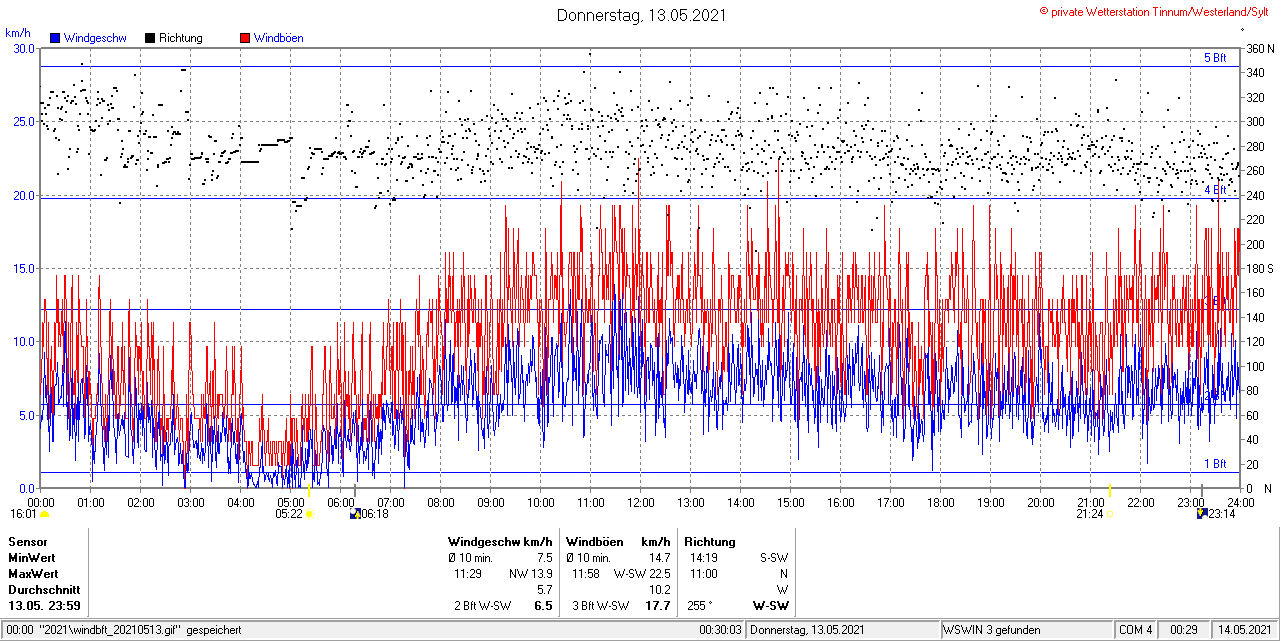1280x641 pixels.
Task: Click the current gust value 17.7
Action: tap(658, 606)
